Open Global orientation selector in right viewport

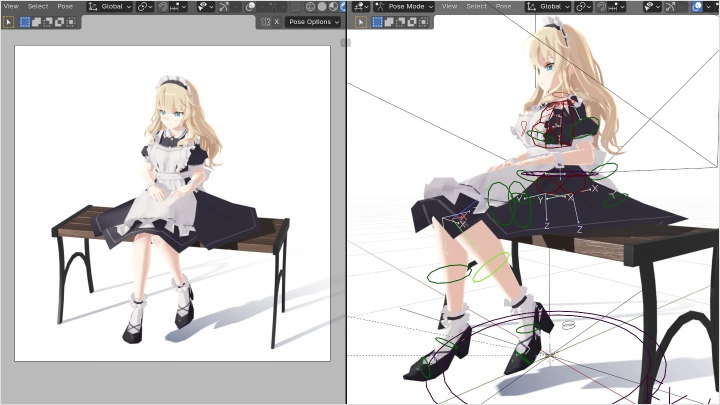coord(549,6)
